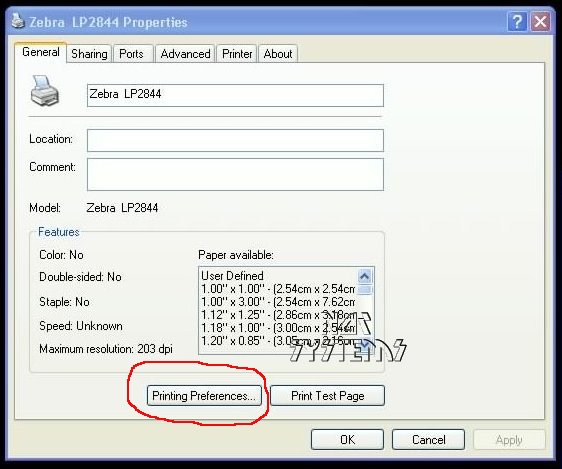
Task: Click the Model value Zebra LP2844
Action: [x=122, y=207]
